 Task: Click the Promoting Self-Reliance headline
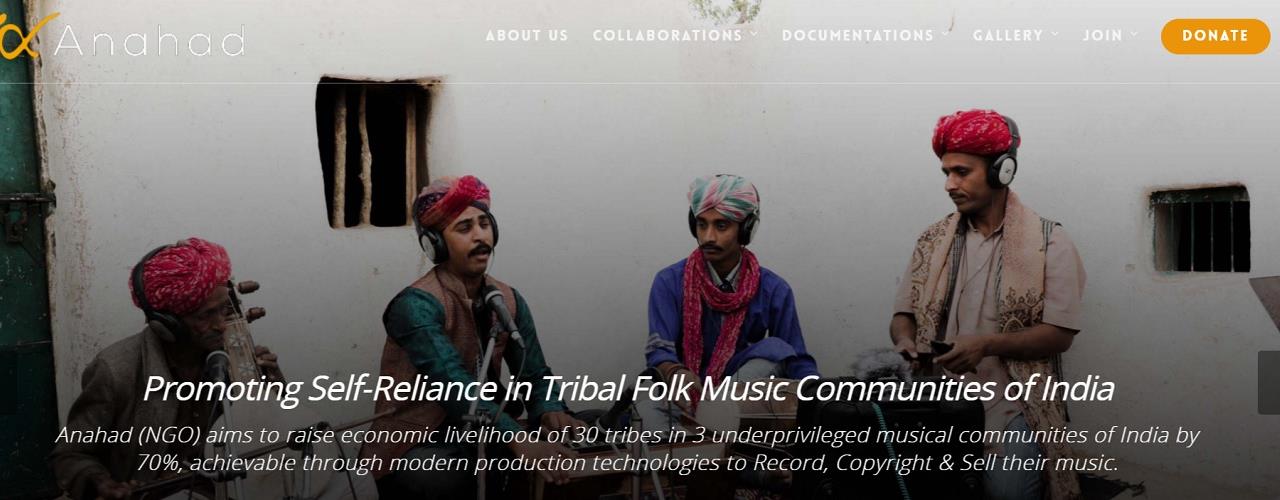pos(628,389)
